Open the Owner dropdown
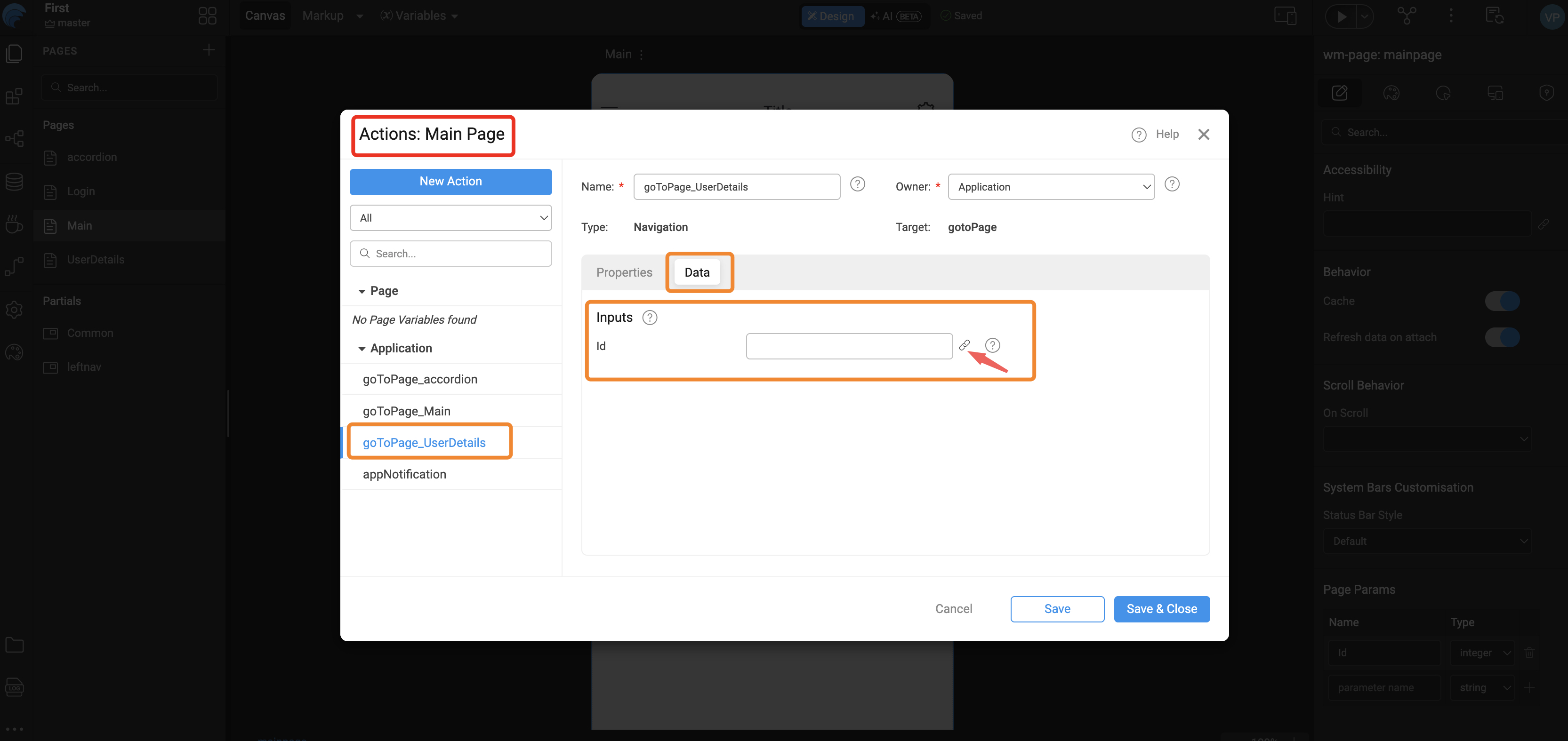Viewport: 1568px width, 741px height. click(x=1051, y=187)
